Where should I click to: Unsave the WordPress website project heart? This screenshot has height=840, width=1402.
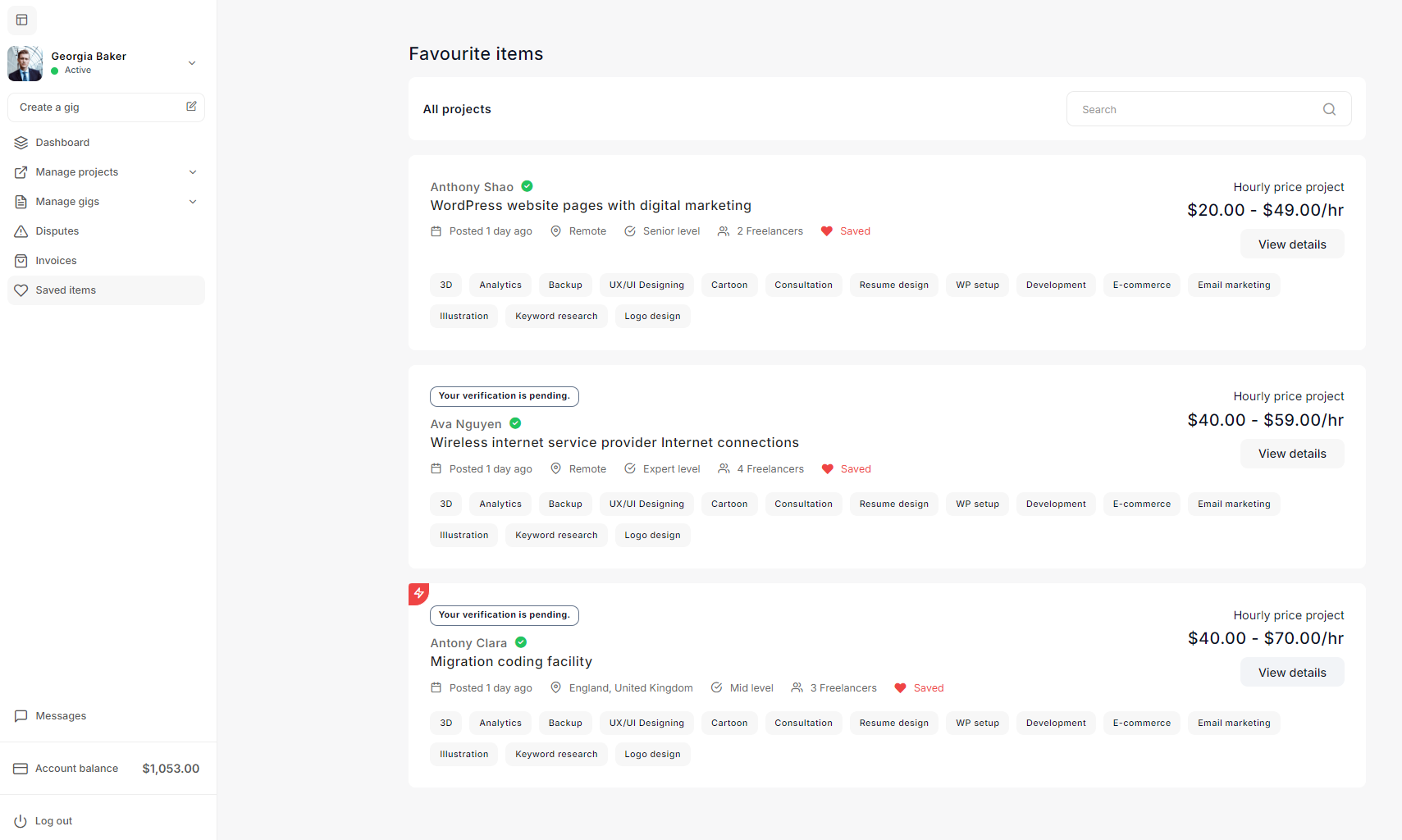827,231
